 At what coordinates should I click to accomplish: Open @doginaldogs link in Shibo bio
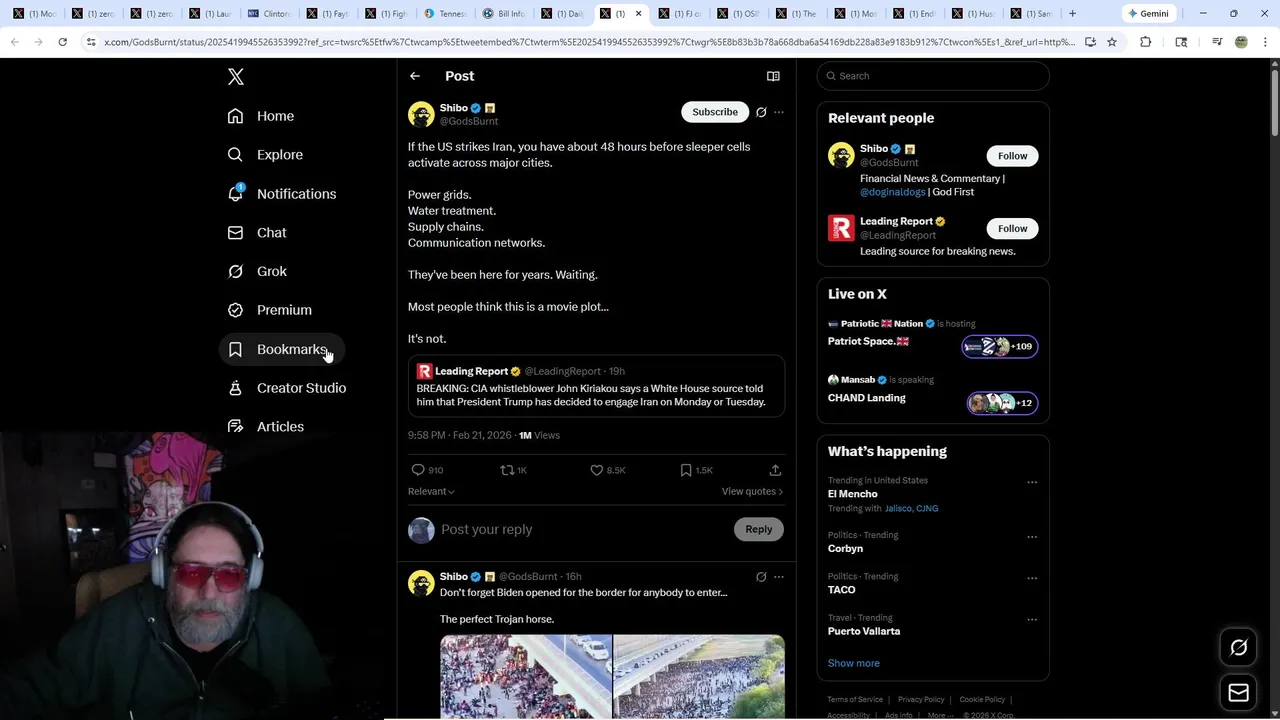pos(892,192)
